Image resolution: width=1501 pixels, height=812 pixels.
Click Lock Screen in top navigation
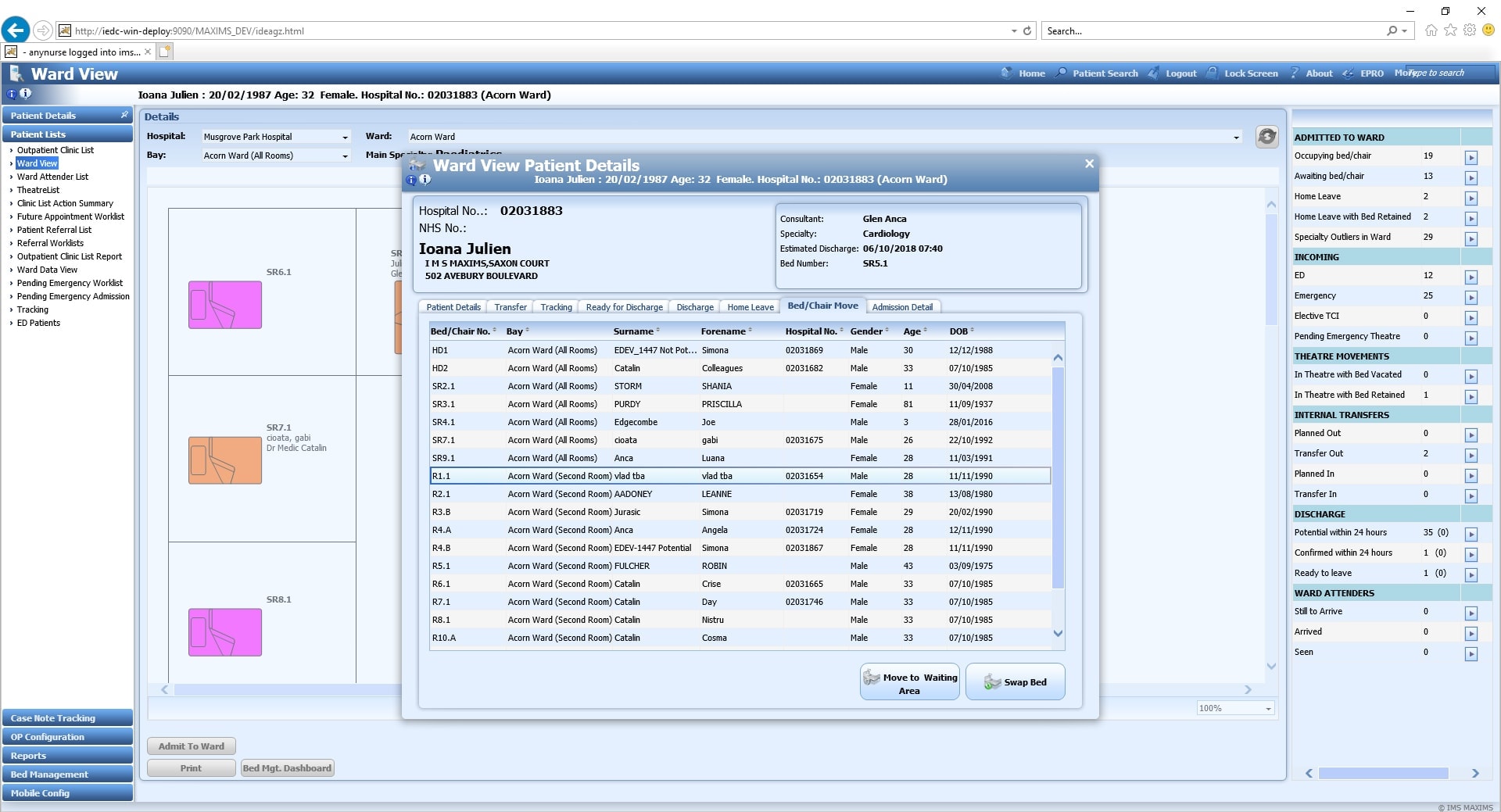pyautogui.click(x=1251, y=73)
